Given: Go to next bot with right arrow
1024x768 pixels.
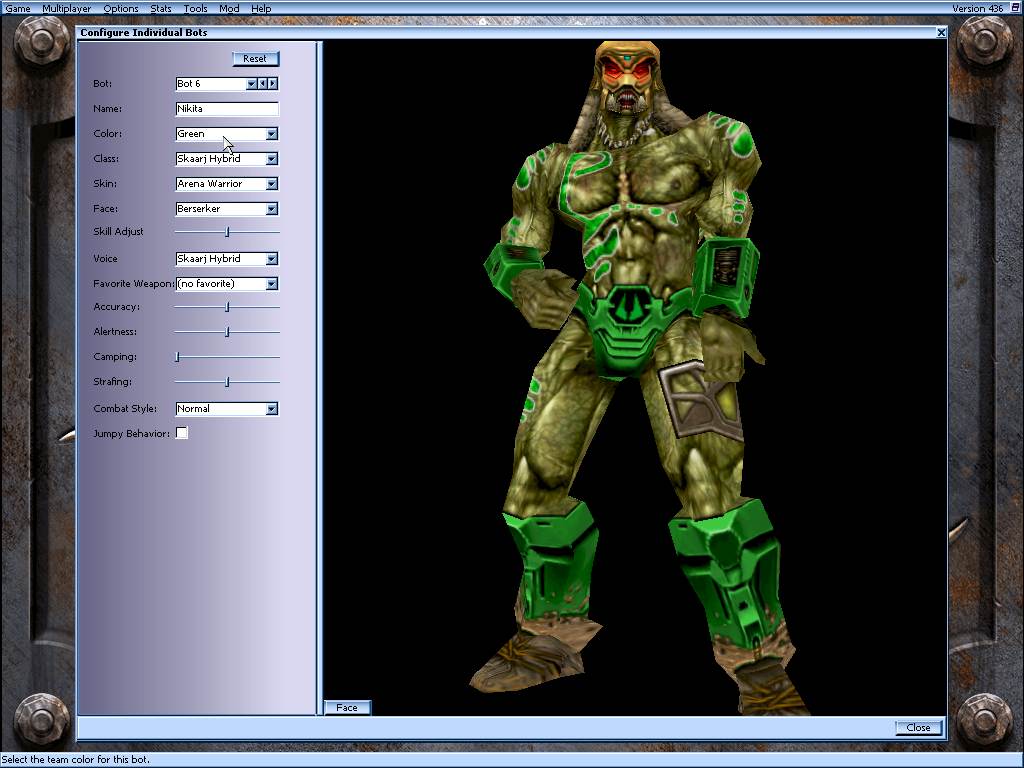Looking at the screenshot, I should click(x=273, y=84).
